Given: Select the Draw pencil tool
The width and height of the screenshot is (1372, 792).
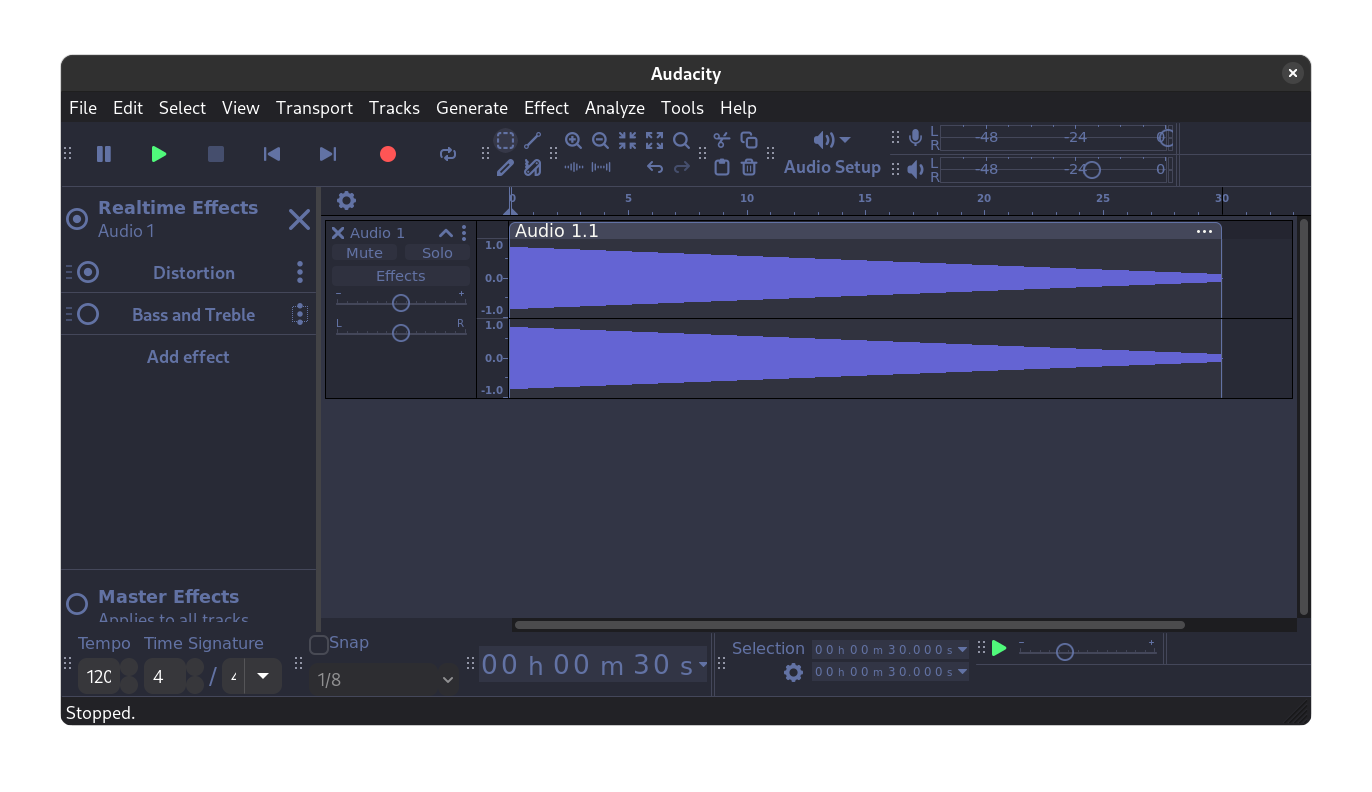Looking at the screenshot, I should [x=506, y=168].
